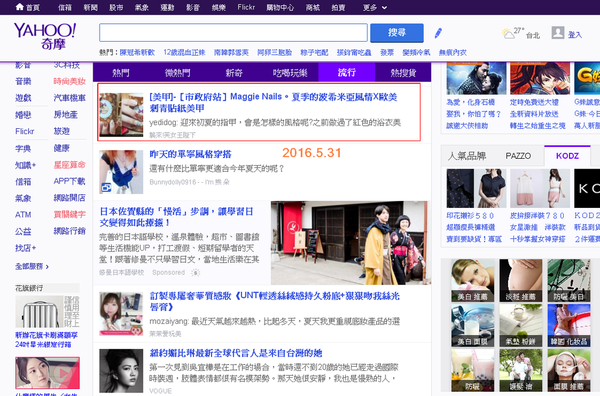Click the navy blouse product image
This screenshot has height=396, width=600.
[x=476, y=188]
